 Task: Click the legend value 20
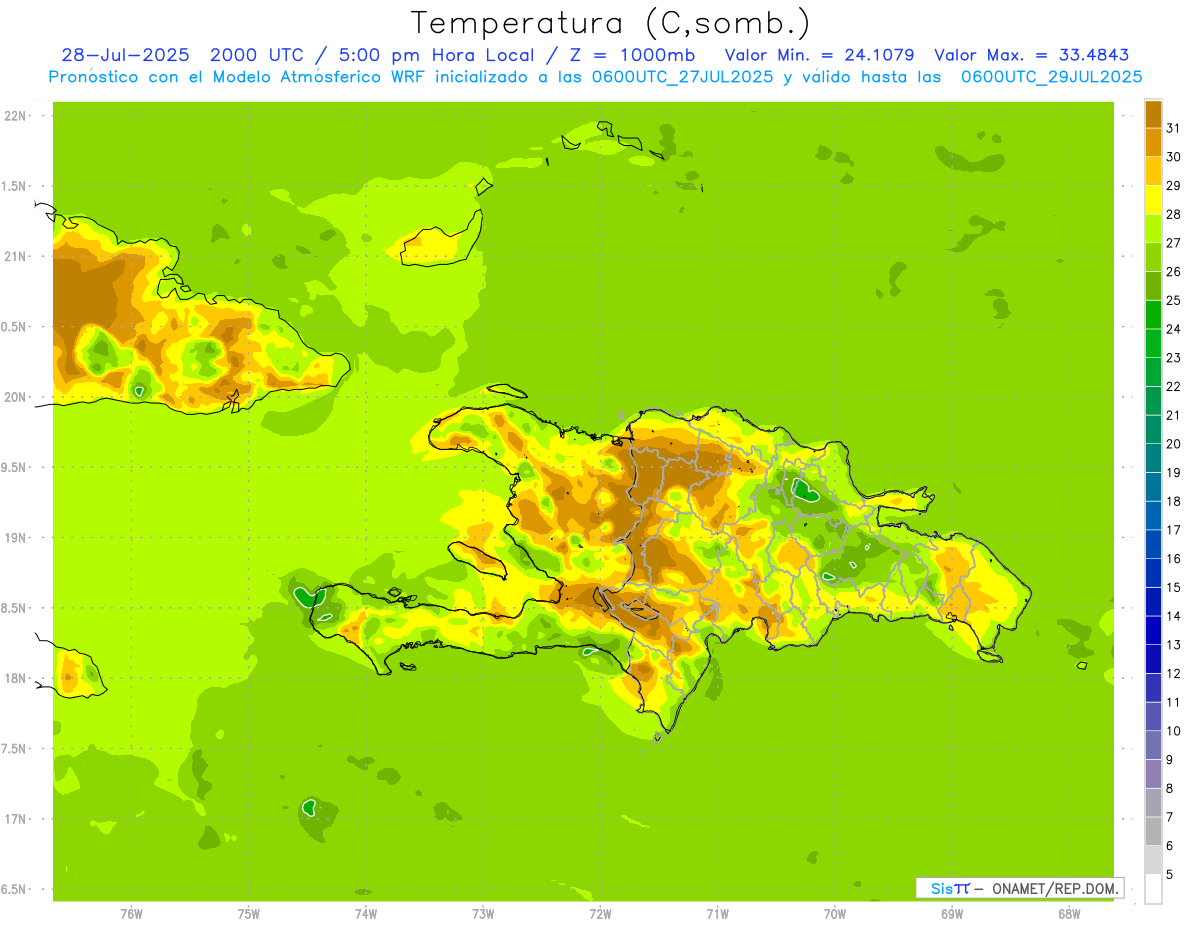1173,444
